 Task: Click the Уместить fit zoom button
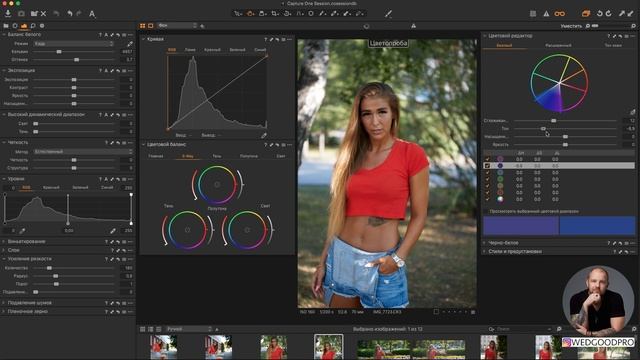pyautogui.click(x=571, y=26)
